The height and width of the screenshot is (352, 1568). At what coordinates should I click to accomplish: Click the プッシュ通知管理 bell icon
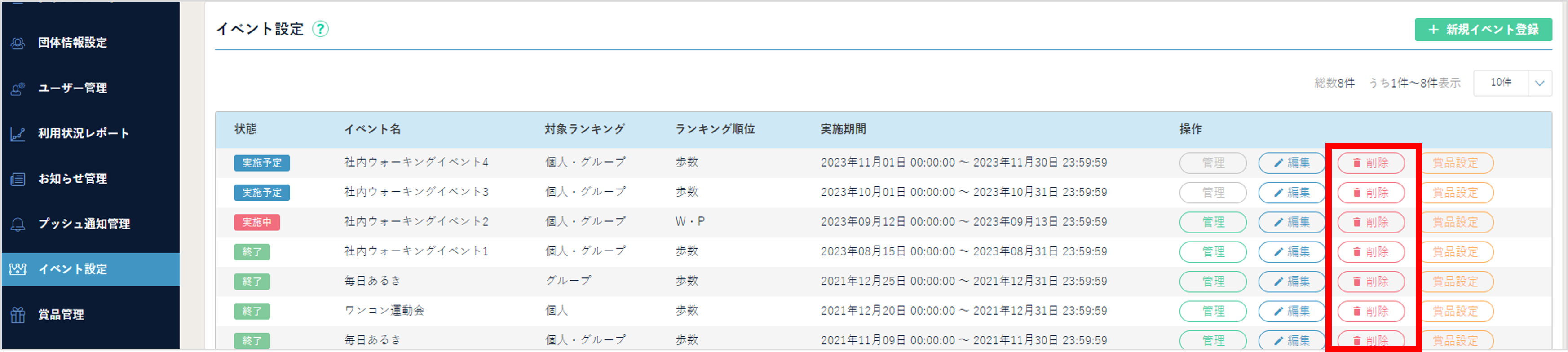click(18, 224)
